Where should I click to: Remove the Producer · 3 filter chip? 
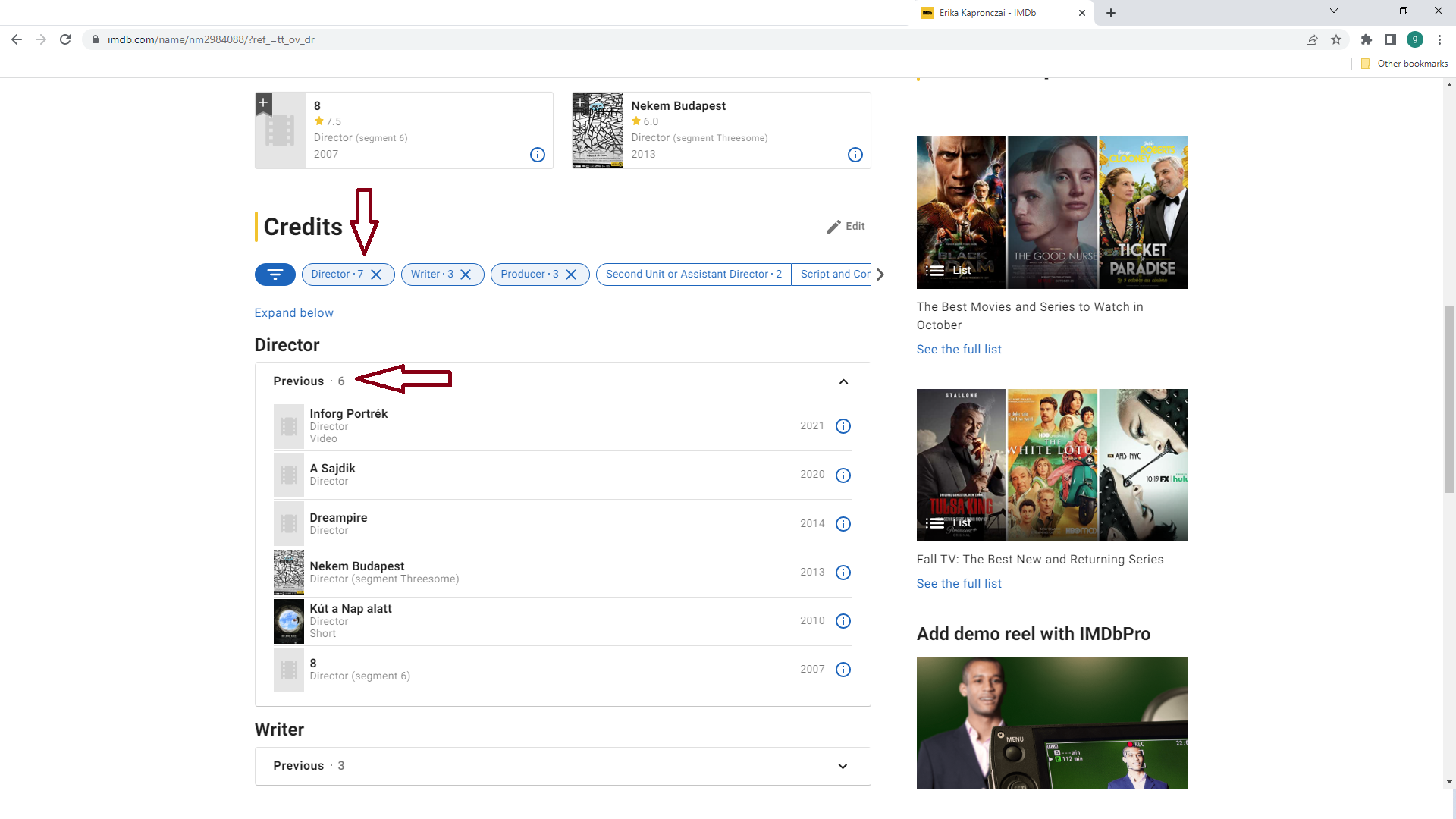572,274
